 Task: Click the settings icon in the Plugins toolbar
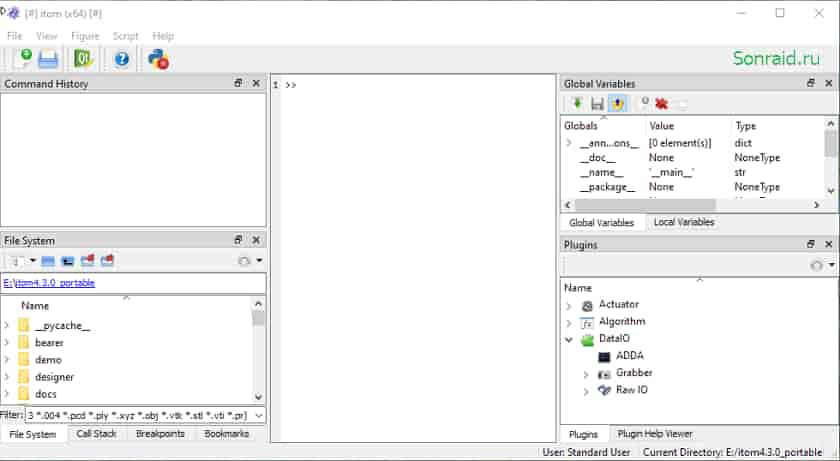(x=816, y=265)
